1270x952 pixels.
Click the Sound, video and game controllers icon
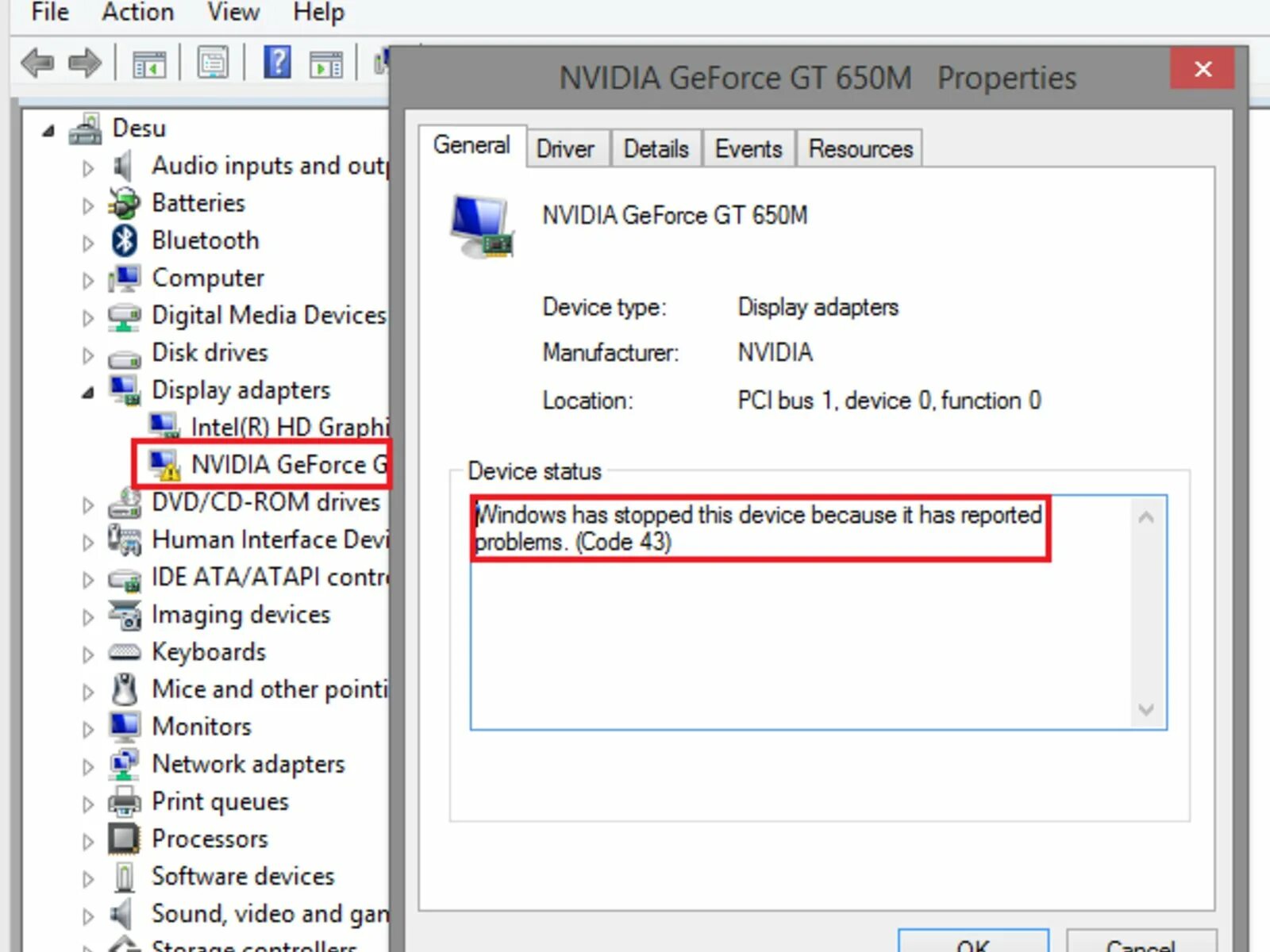click(x=121, y=914)
